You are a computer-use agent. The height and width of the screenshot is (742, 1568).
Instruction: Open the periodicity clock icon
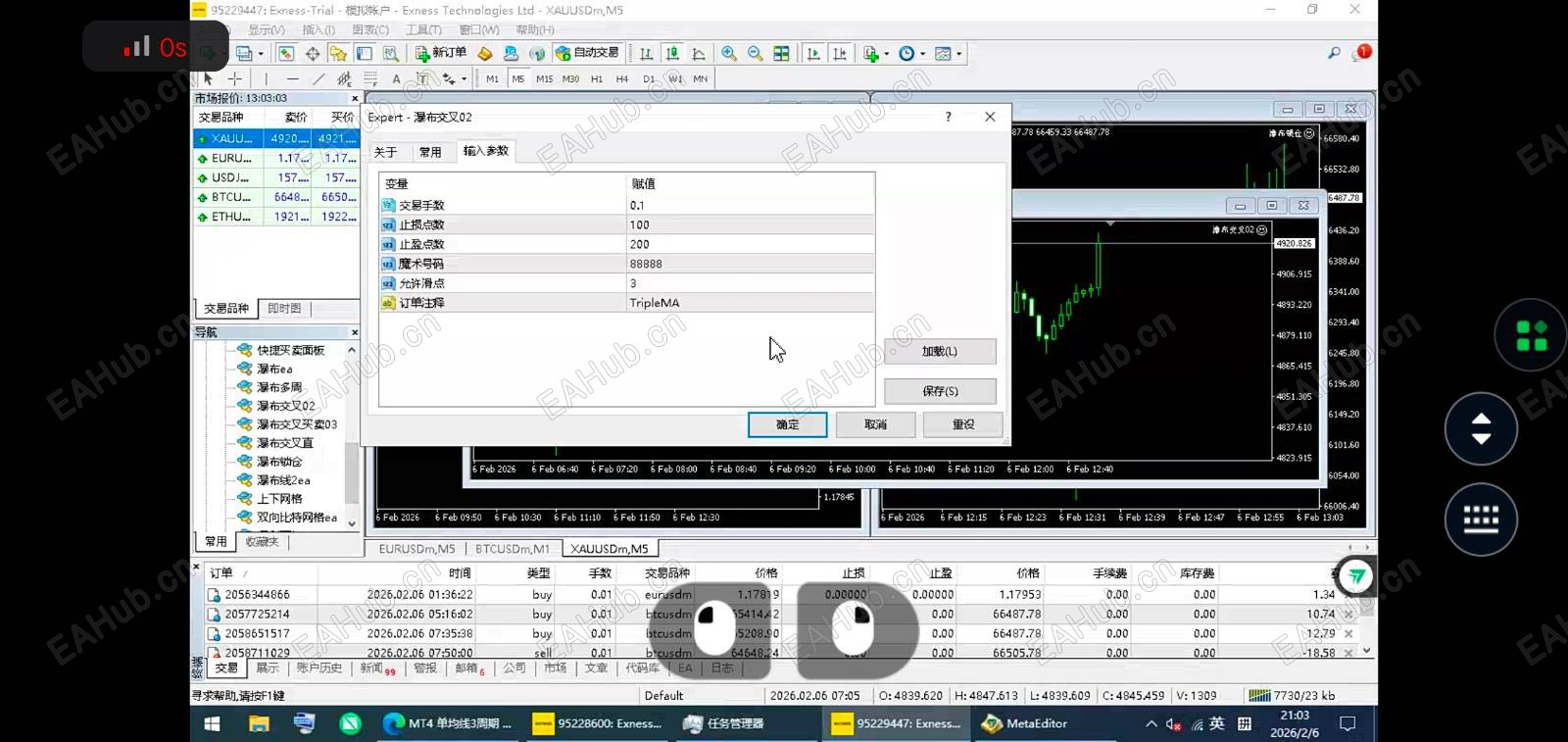tap(906, 54)
